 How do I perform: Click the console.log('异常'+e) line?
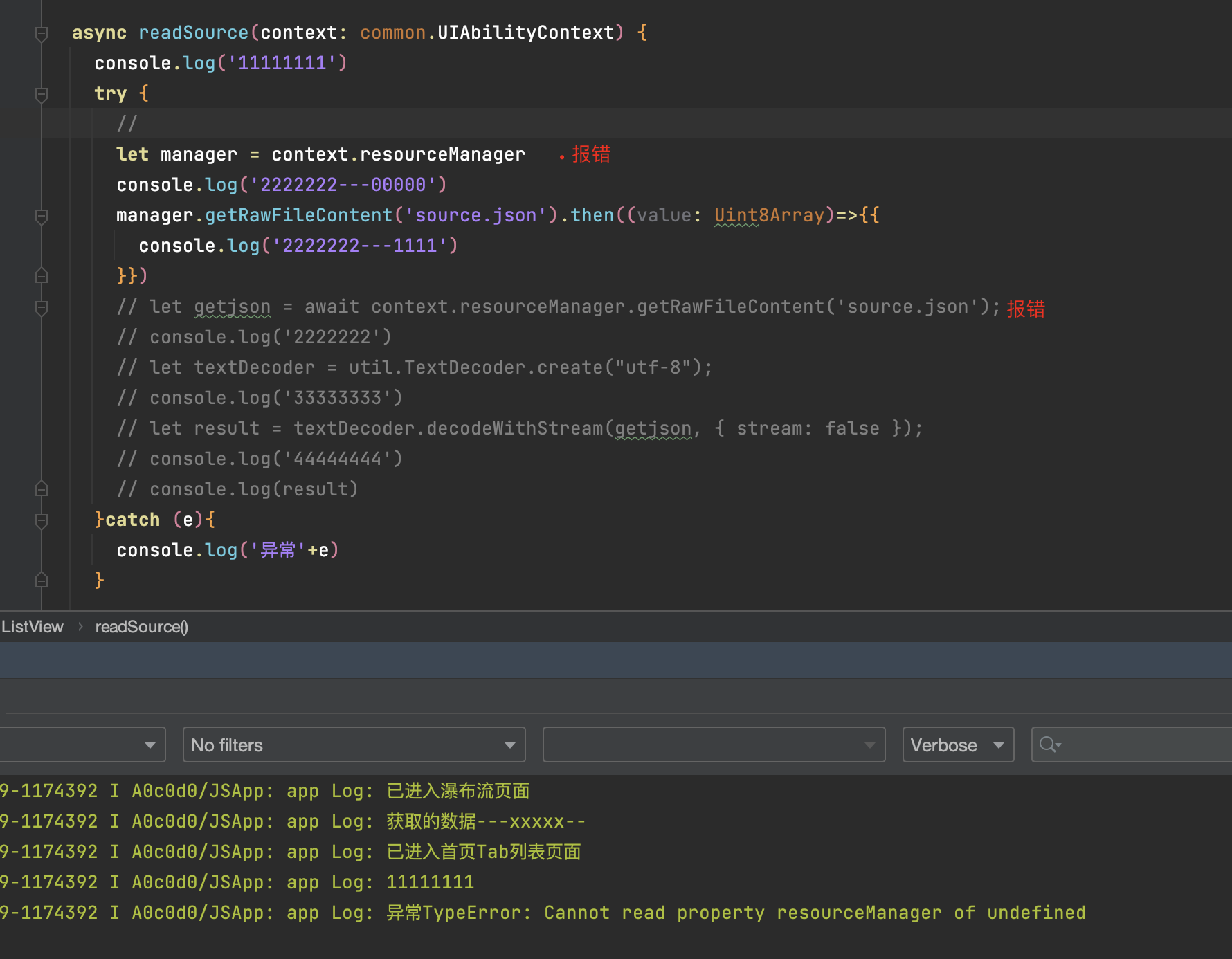228,550
